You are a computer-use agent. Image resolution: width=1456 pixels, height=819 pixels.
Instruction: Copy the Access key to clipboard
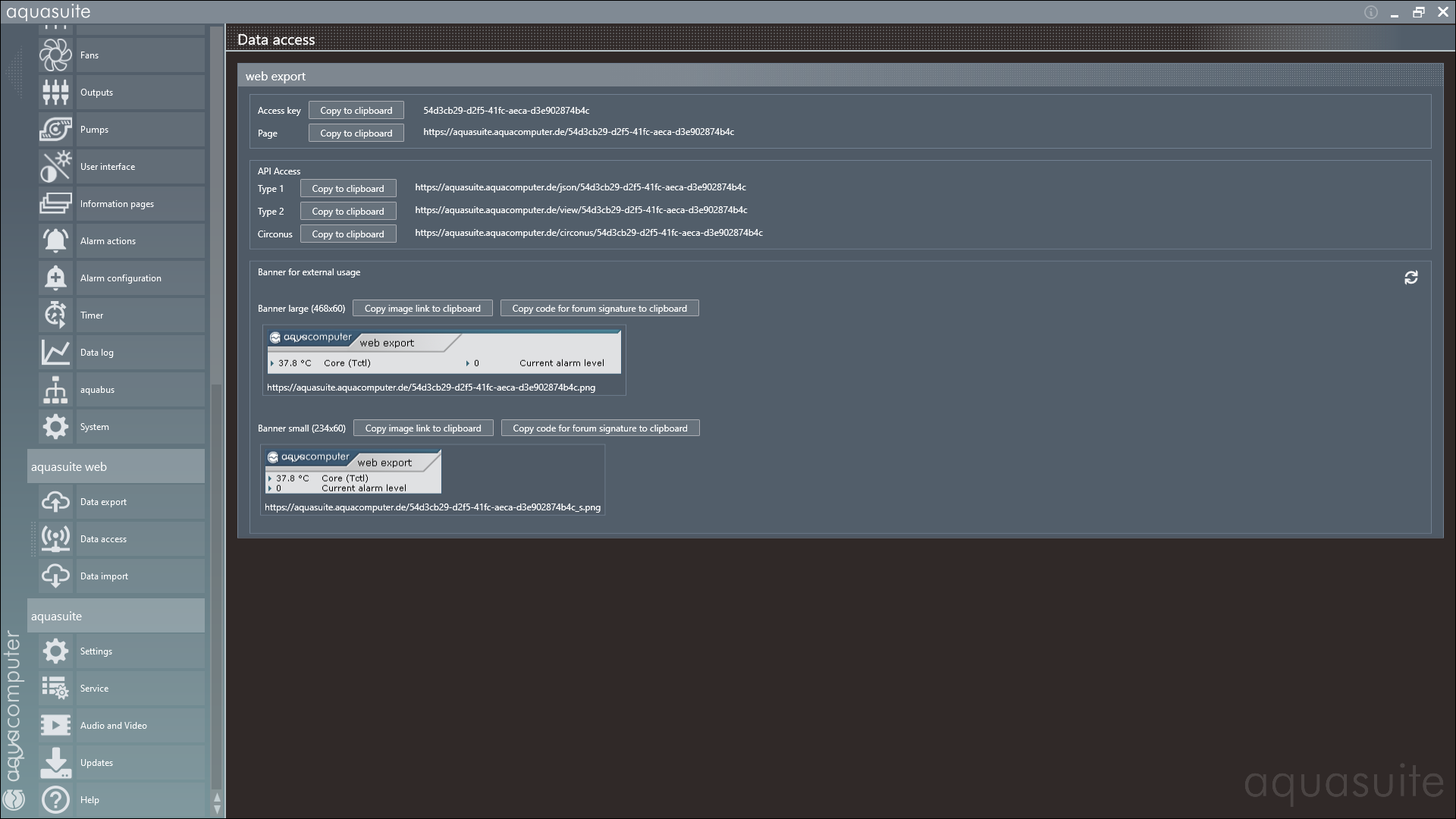click(x=356, y=111)
